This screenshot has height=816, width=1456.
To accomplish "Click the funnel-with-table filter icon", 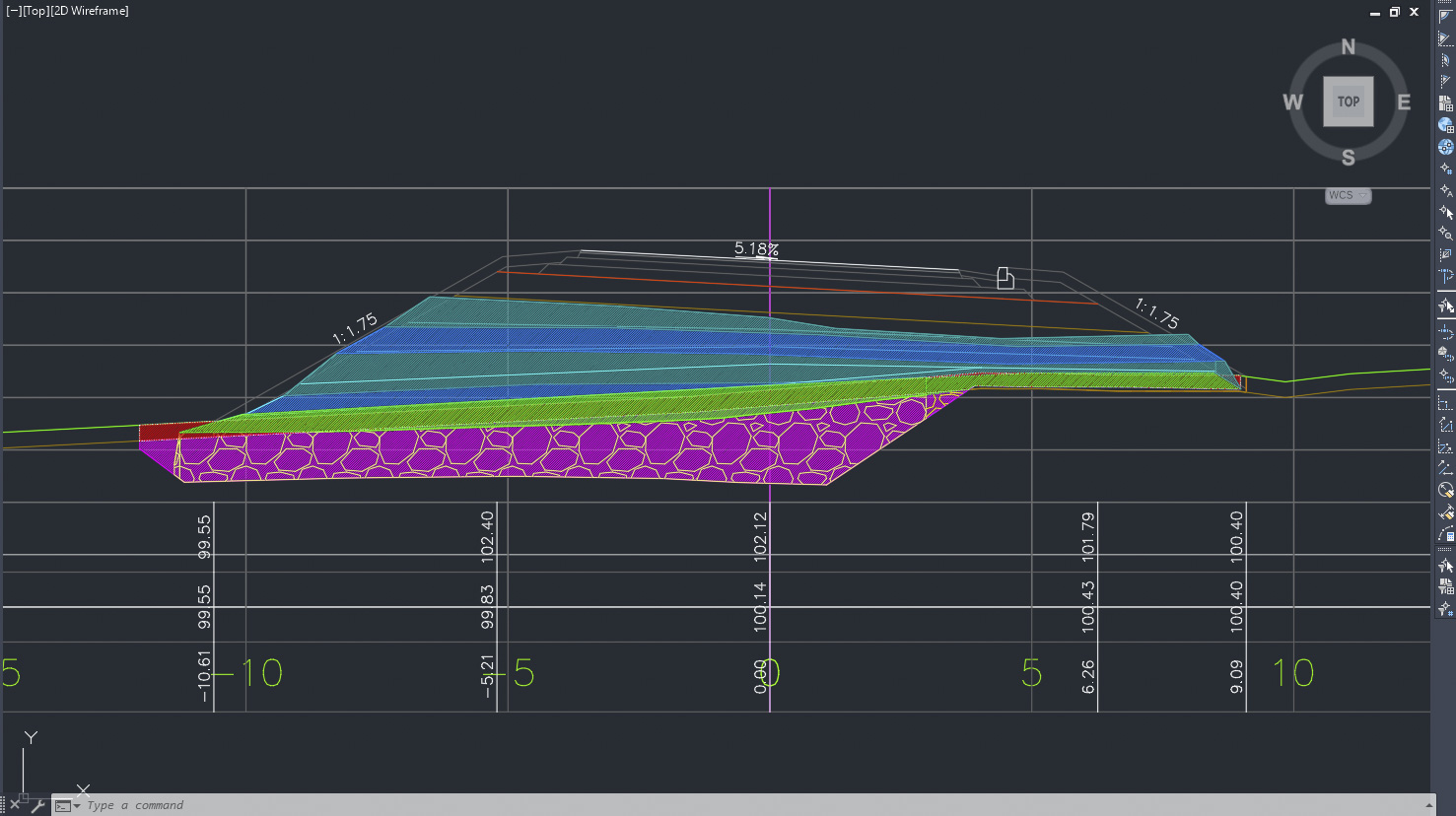I will click(x=1445, y=587).
